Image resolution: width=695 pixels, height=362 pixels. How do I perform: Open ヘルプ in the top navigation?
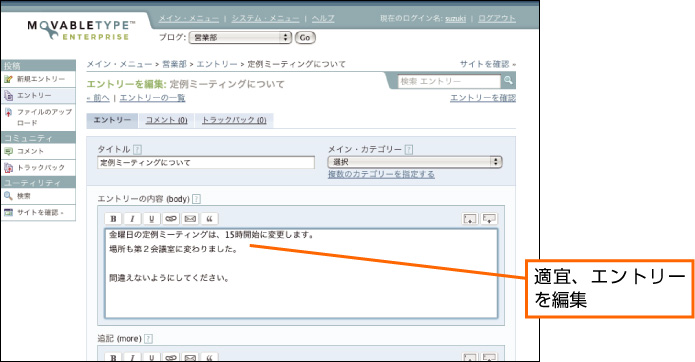[323, 19]
